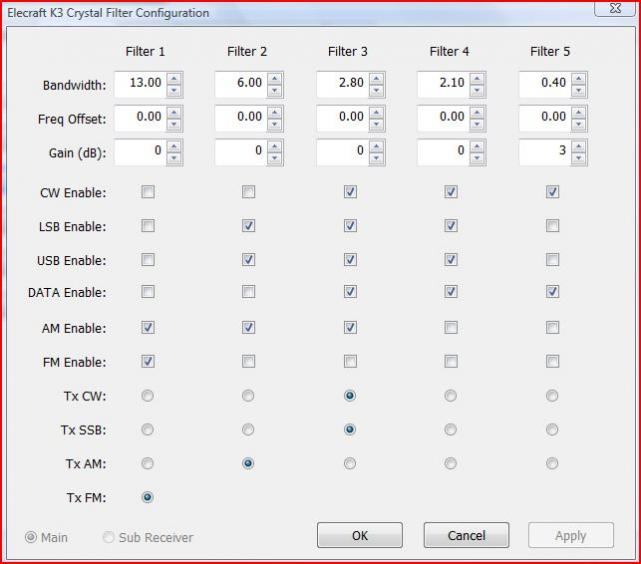The height and width of the screenshot is (564, 641).
Task: Enable CW for Filter 1
Action: (148, 192)
